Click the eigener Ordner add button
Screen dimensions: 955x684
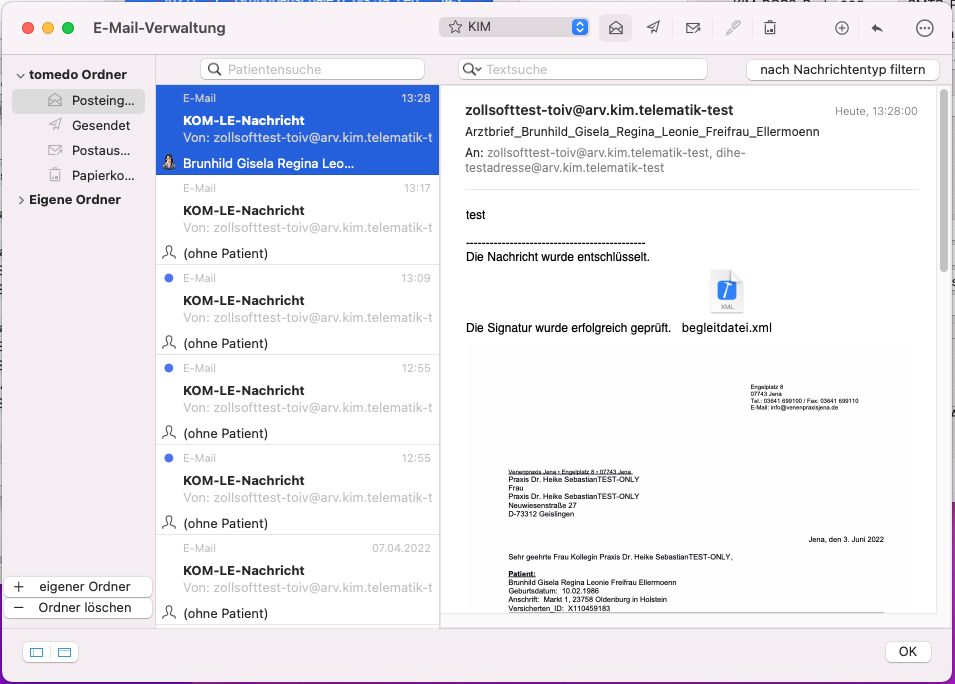pyautogui.click(x=78, y=587)
